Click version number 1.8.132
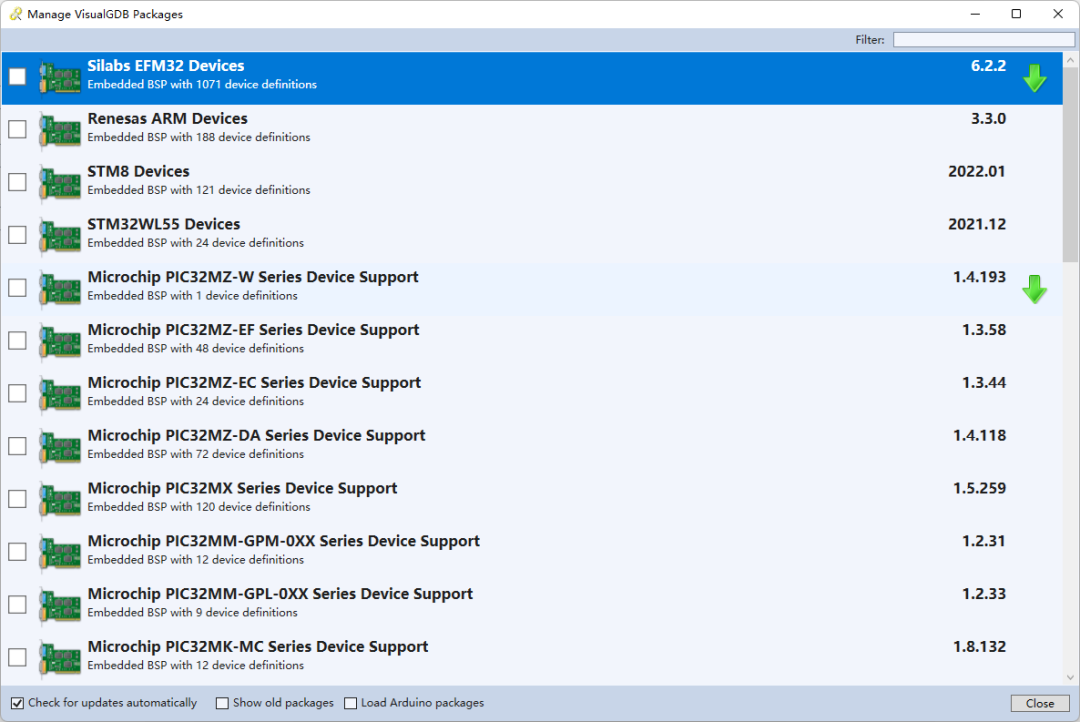 [979, 647]
